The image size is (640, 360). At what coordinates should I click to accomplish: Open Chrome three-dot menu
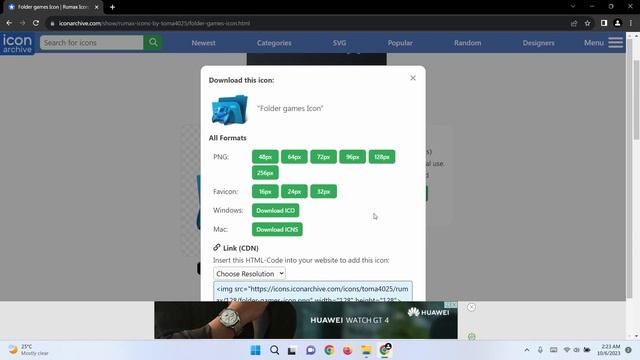pyautogui.click(x=631, y=23)
